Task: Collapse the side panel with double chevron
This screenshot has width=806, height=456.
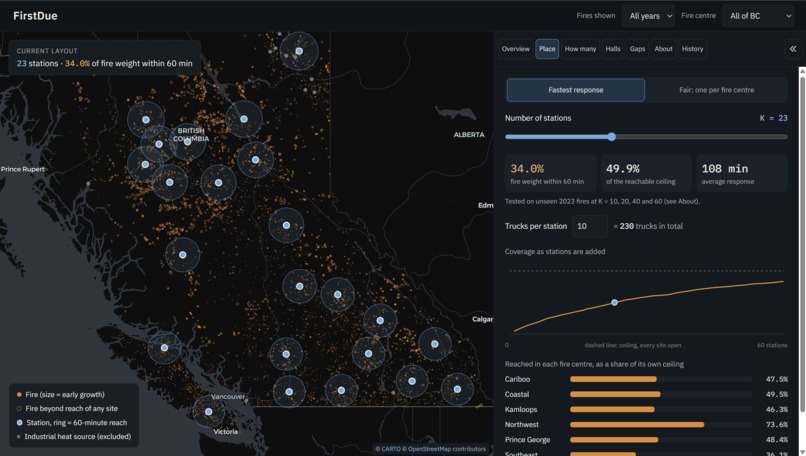Action: [793, 49]
